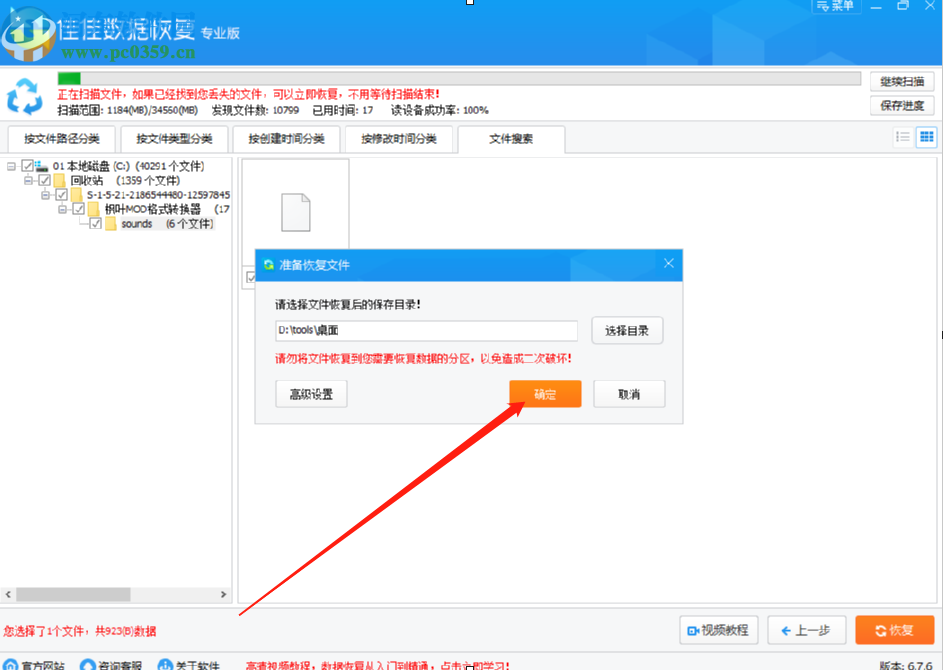This screenshot has height=670, width=943.
Task: Click the orange 恢复 recover icon button
Action: [x=893, y=630]
